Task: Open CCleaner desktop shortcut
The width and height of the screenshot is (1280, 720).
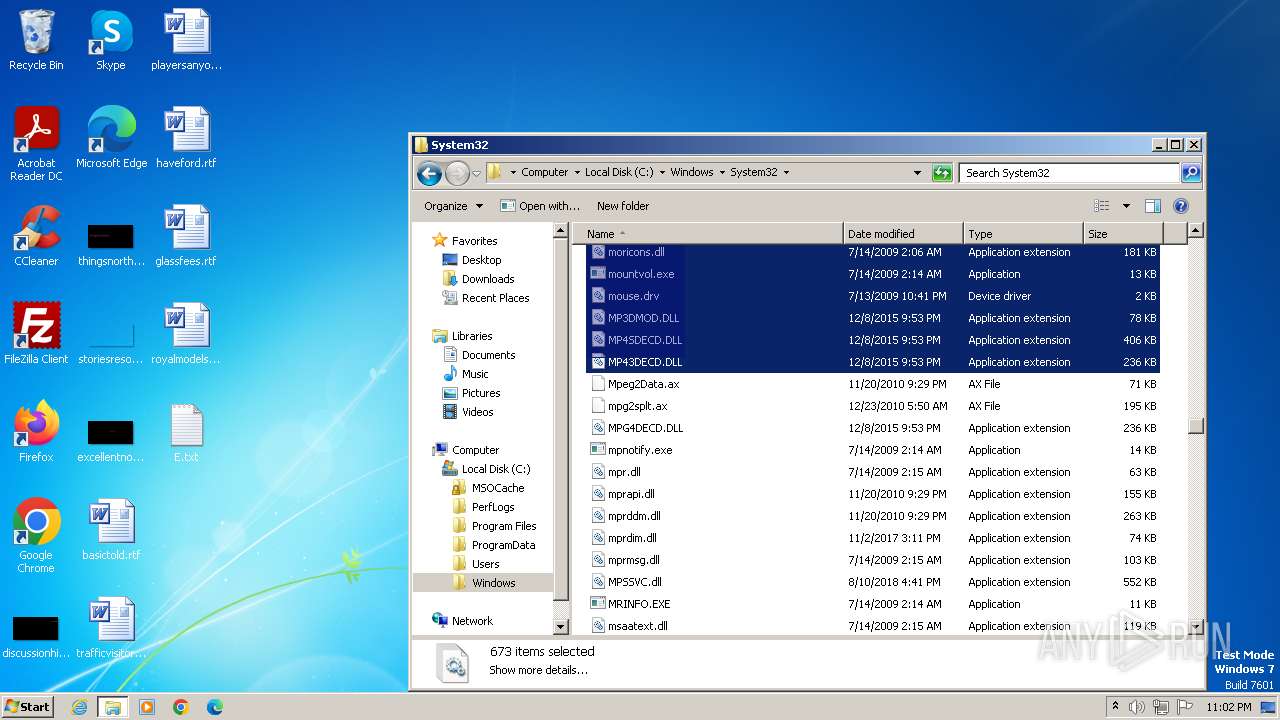Action: [x=36, y=236]
